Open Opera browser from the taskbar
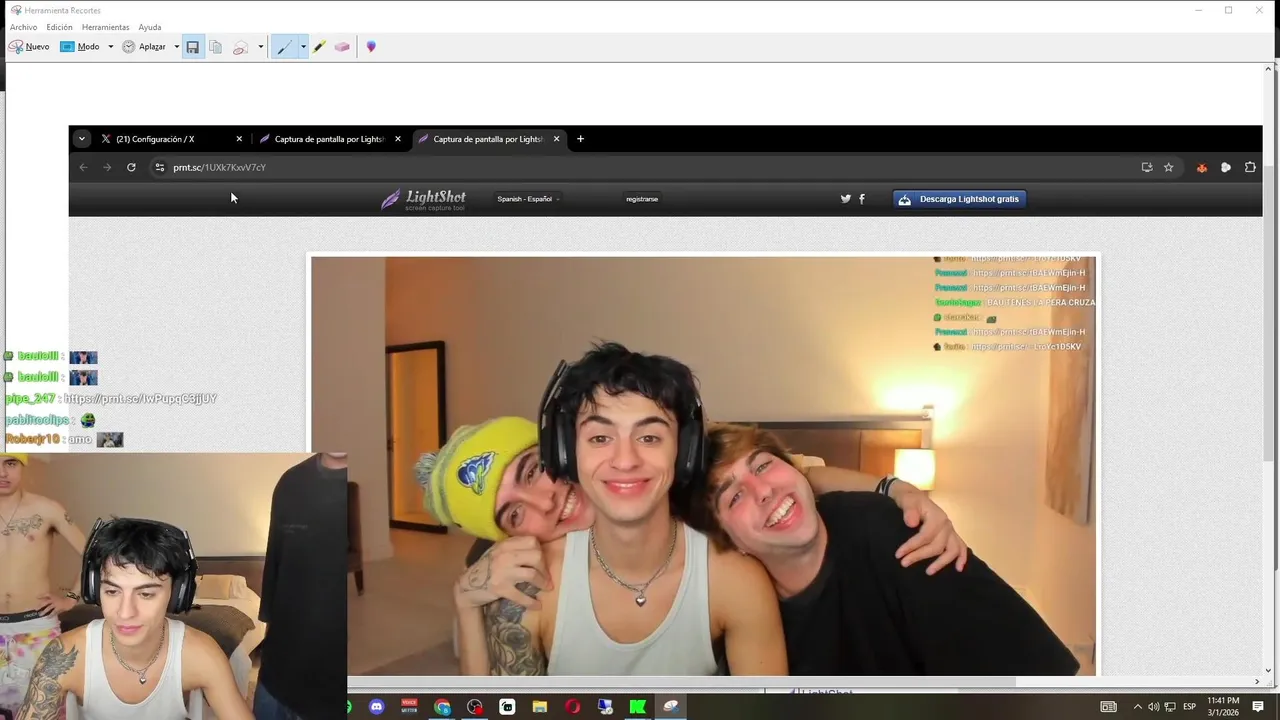This screenshot has height=720, width=1280. (572, 707)
